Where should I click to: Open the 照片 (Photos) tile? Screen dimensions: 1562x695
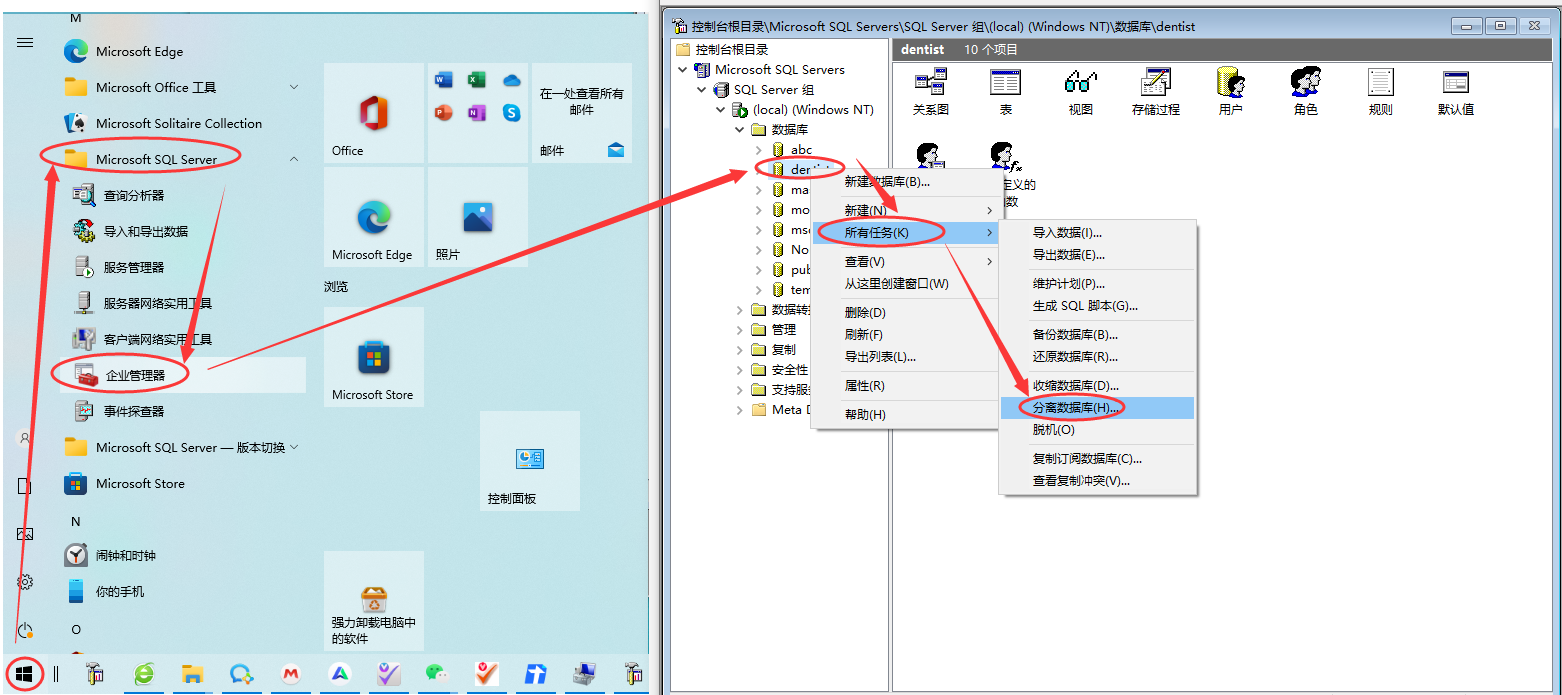(x=478, y=217)
